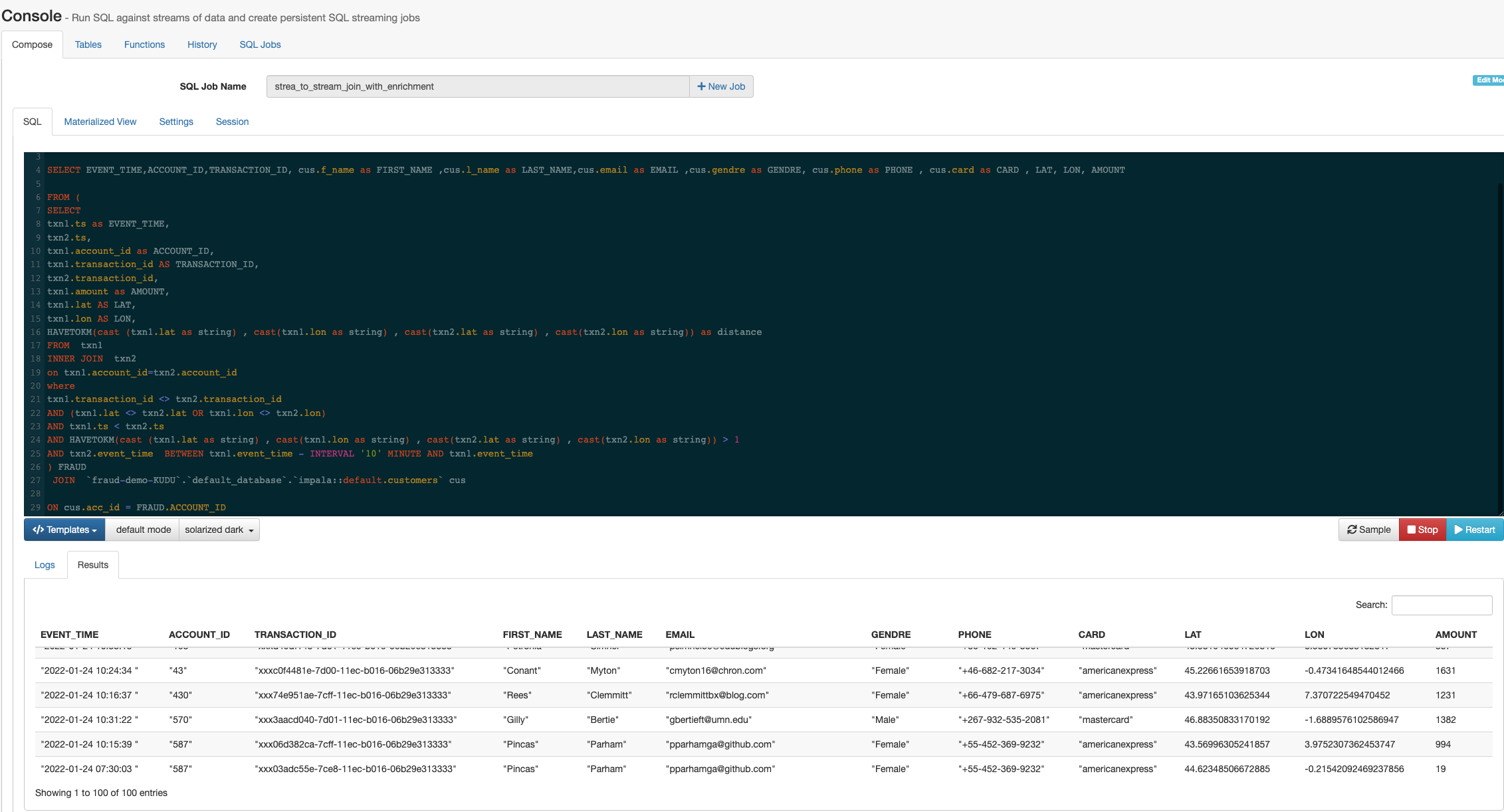Open the SQL Jobs history tab

259,44
